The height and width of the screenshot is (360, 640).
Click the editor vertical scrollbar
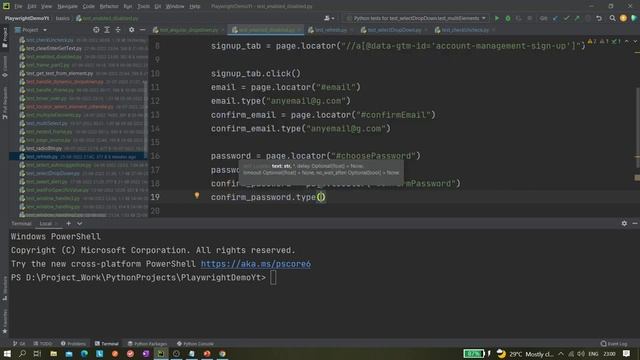coord(637,122)
